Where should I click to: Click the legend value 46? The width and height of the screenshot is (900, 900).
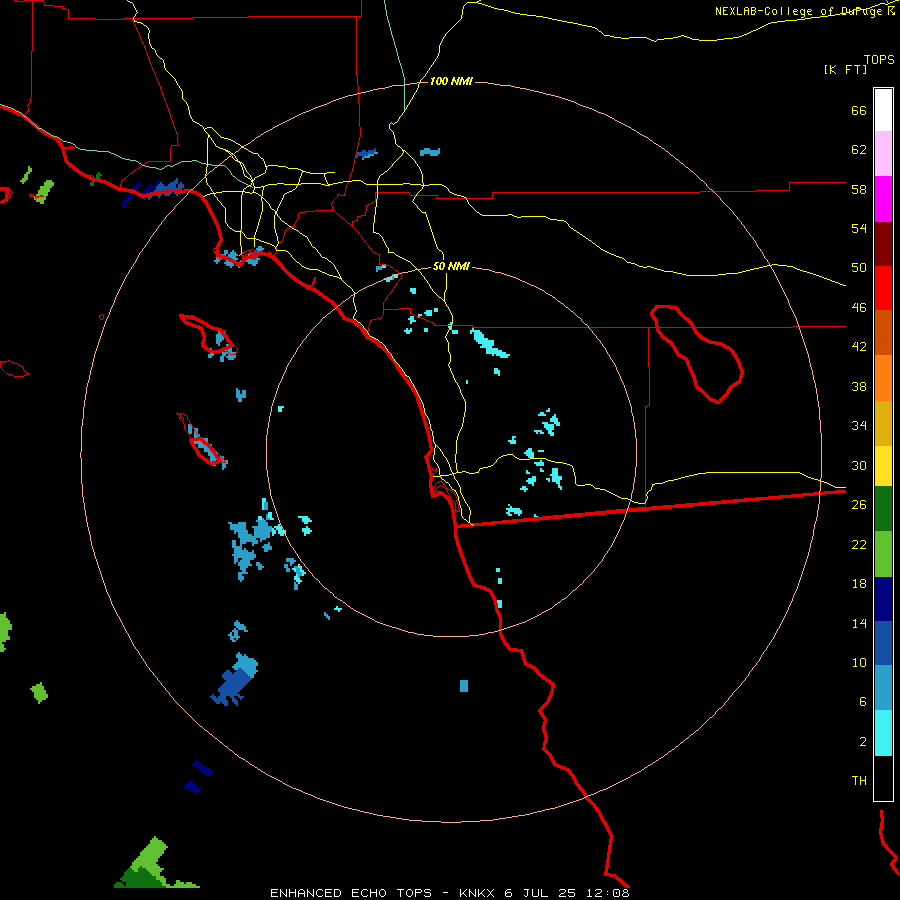859,307
